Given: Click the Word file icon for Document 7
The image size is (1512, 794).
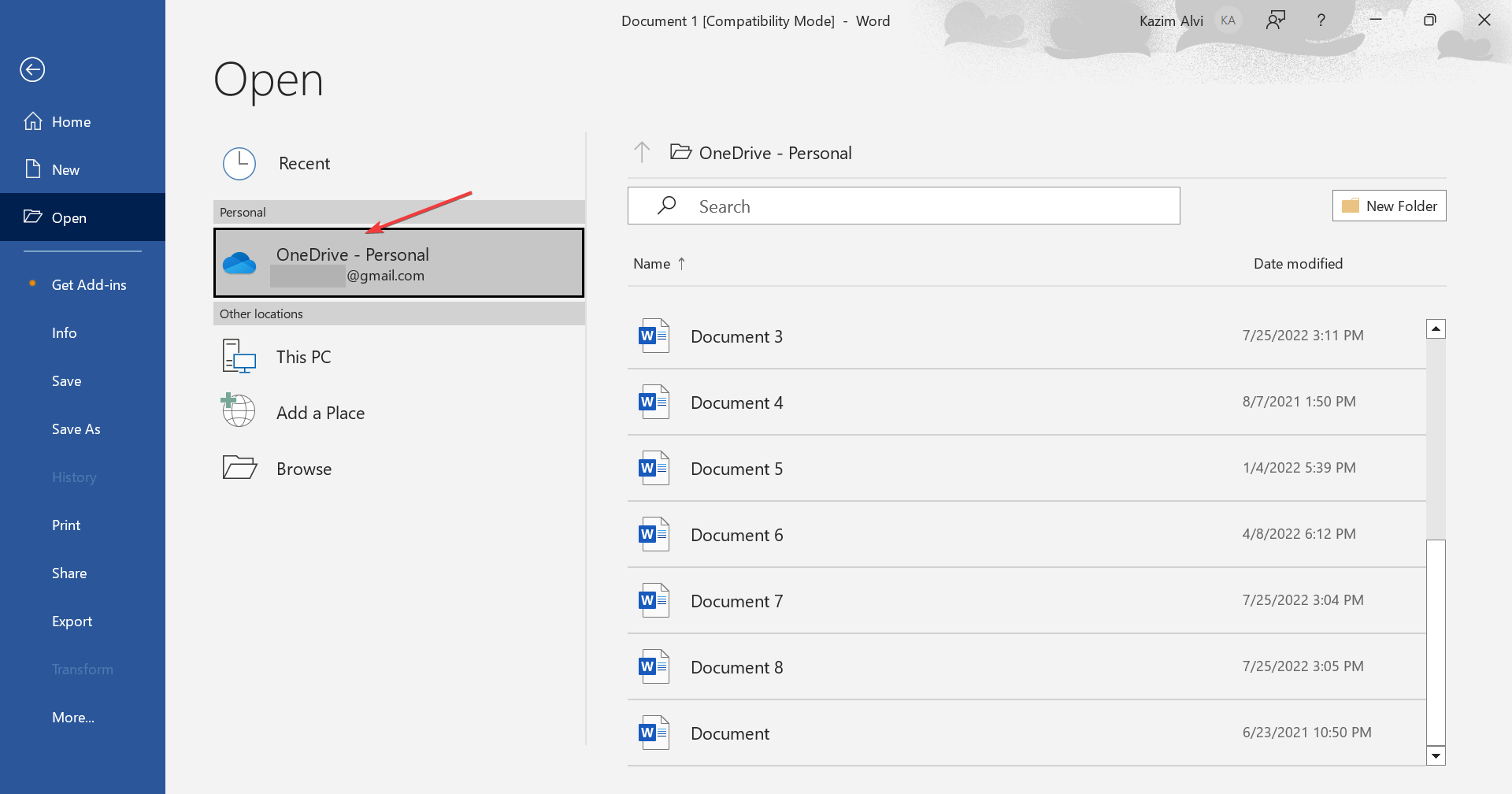Looking at the screenshot, I should 654,600.
